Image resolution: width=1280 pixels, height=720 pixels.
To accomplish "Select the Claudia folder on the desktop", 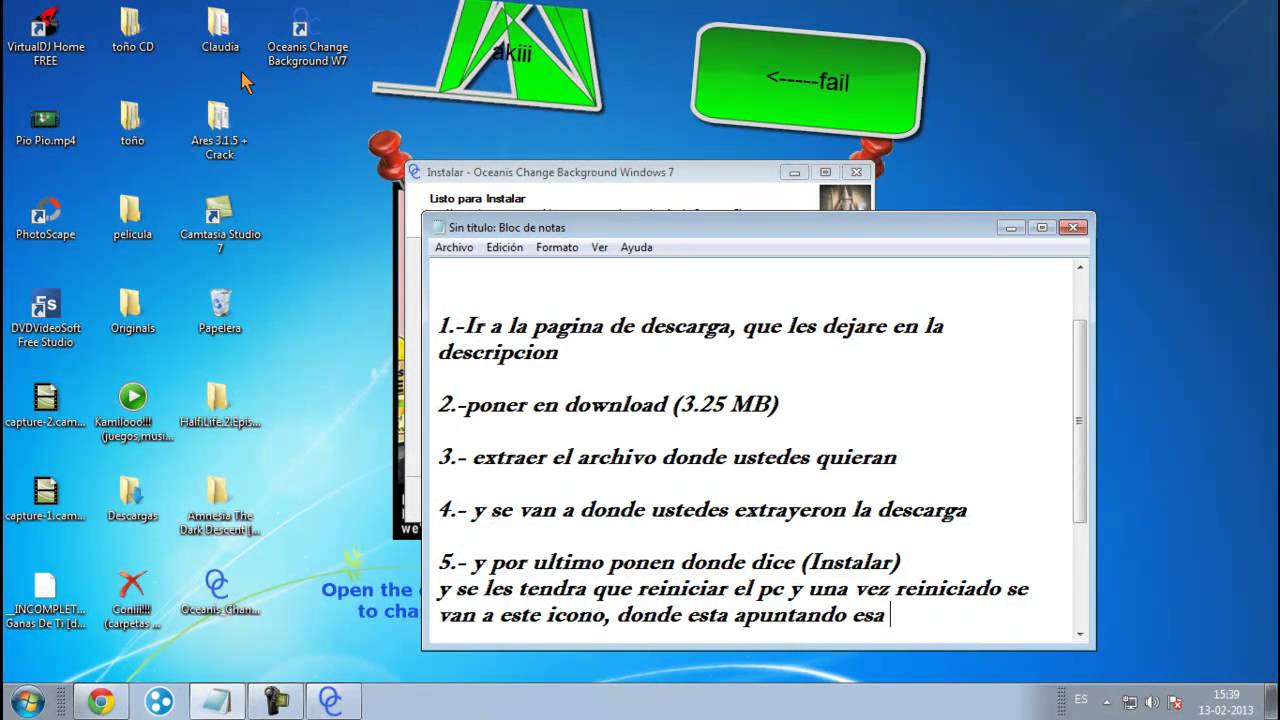I will pos(219,30).
